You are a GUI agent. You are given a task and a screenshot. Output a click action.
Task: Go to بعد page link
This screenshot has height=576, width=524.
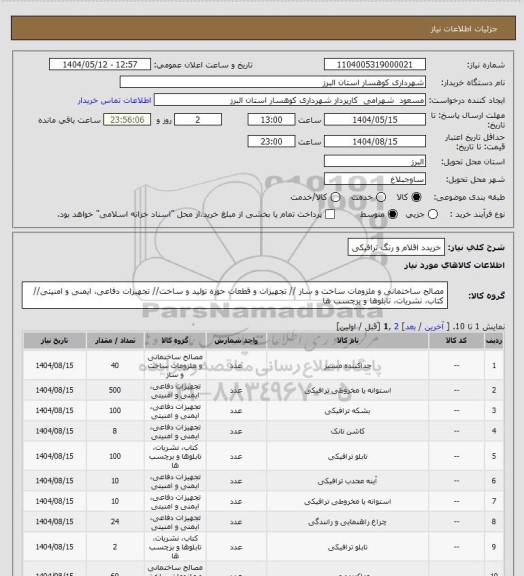[410, 327]
